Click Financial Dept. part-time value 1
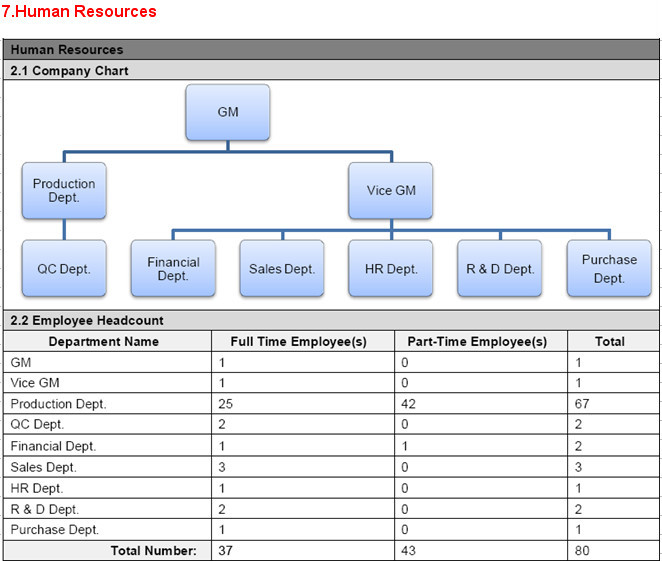 (404, 446)
